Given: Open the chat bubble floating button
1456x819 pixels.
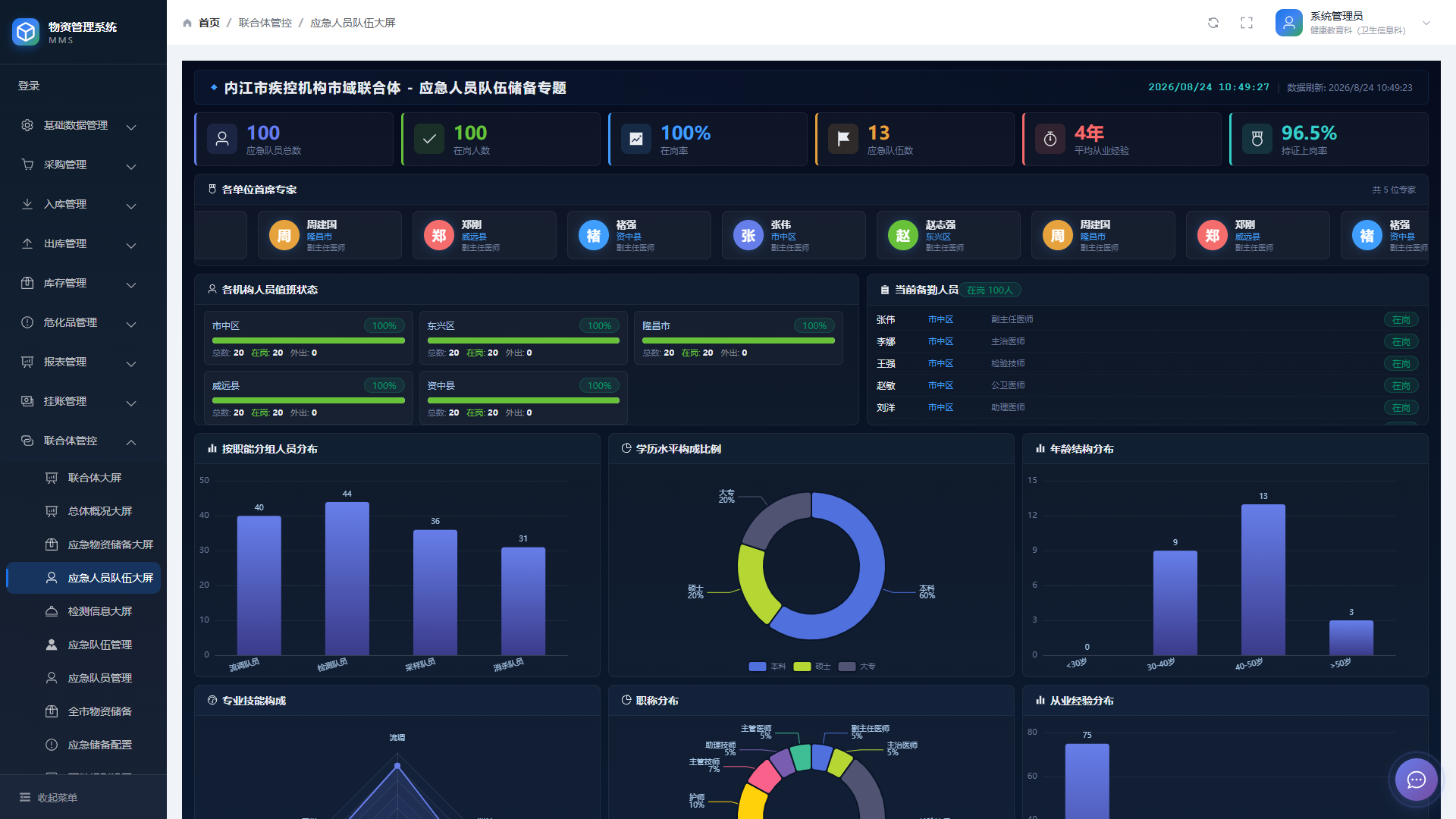Looking at the screenshot, I should click(x=1417, y=780).
